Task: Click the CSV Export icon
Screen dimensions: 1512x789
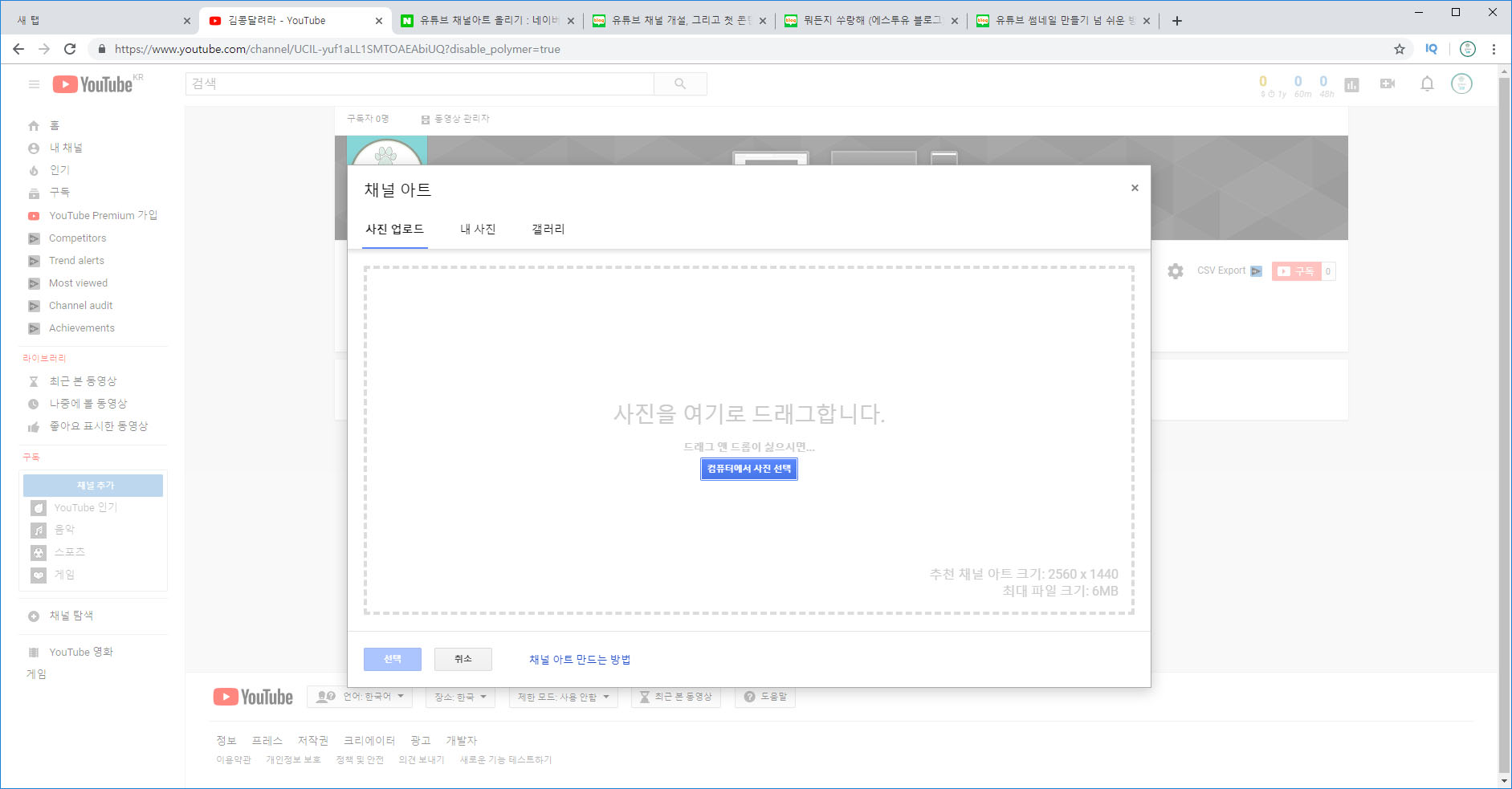Action: 1257,271
